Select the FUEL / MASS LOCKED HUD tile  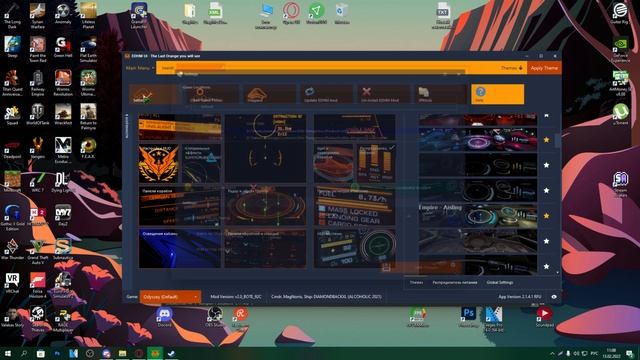[355, 207]
